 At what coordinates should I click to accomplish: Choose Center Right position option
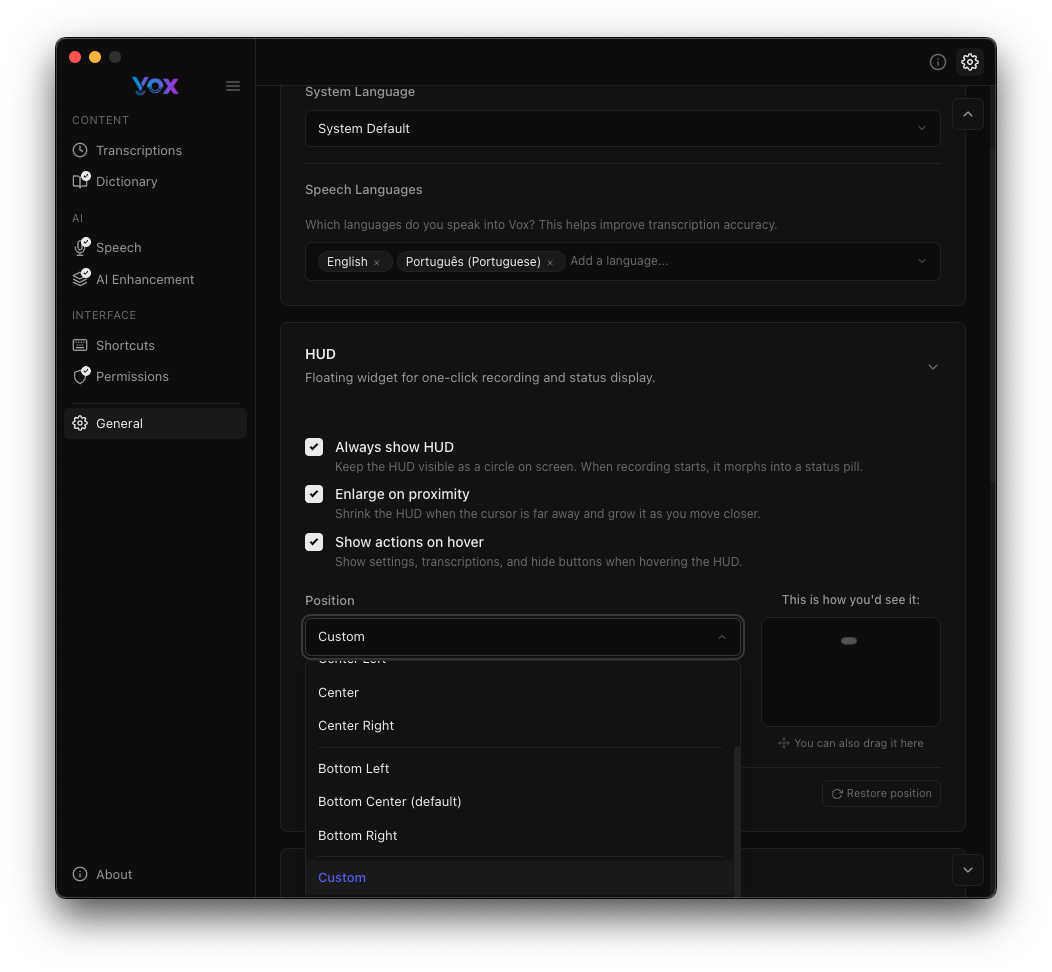coord(356,725)
